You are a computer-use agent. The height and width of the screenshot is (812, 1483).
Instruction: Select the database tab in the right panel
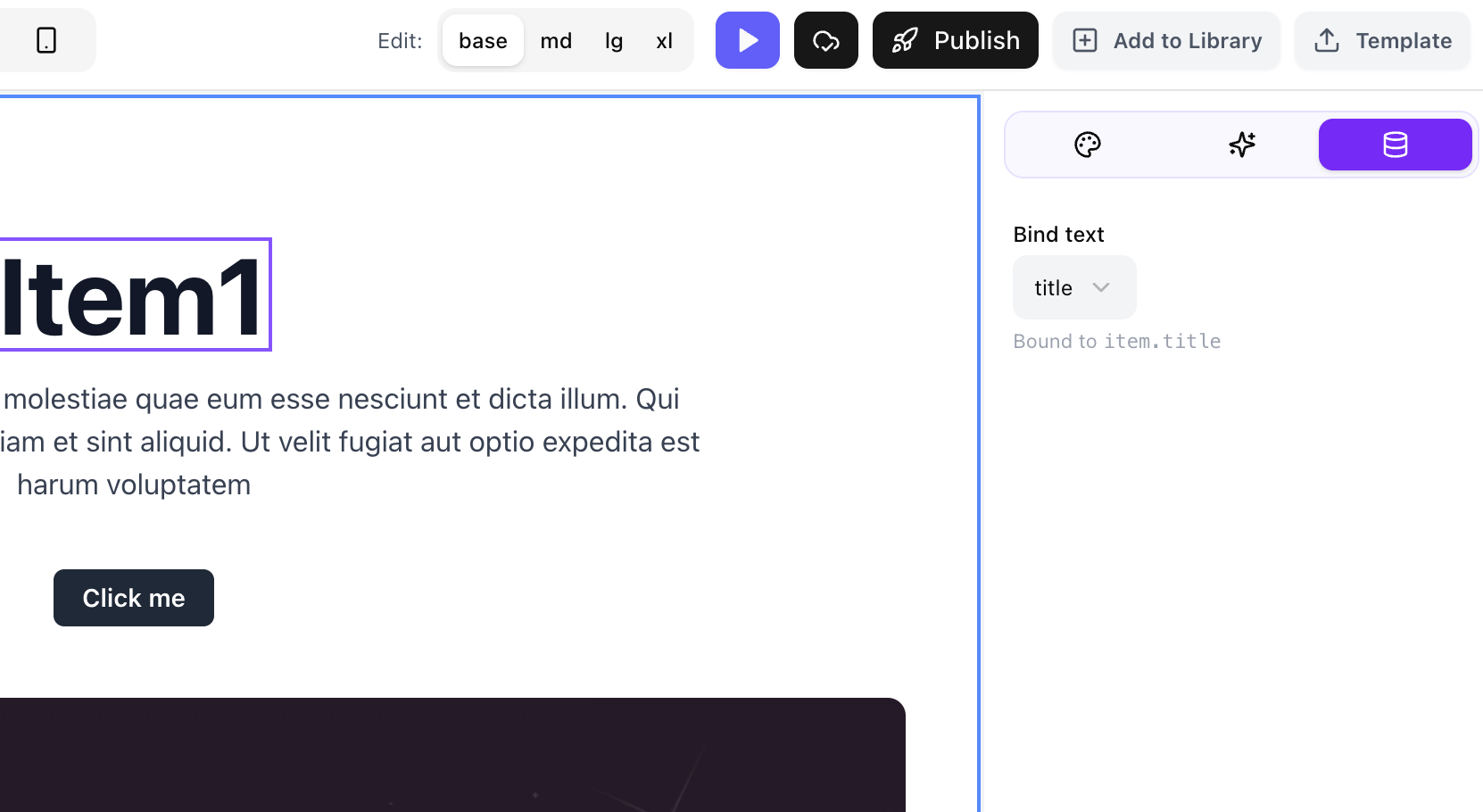(x=1395, y=145)
